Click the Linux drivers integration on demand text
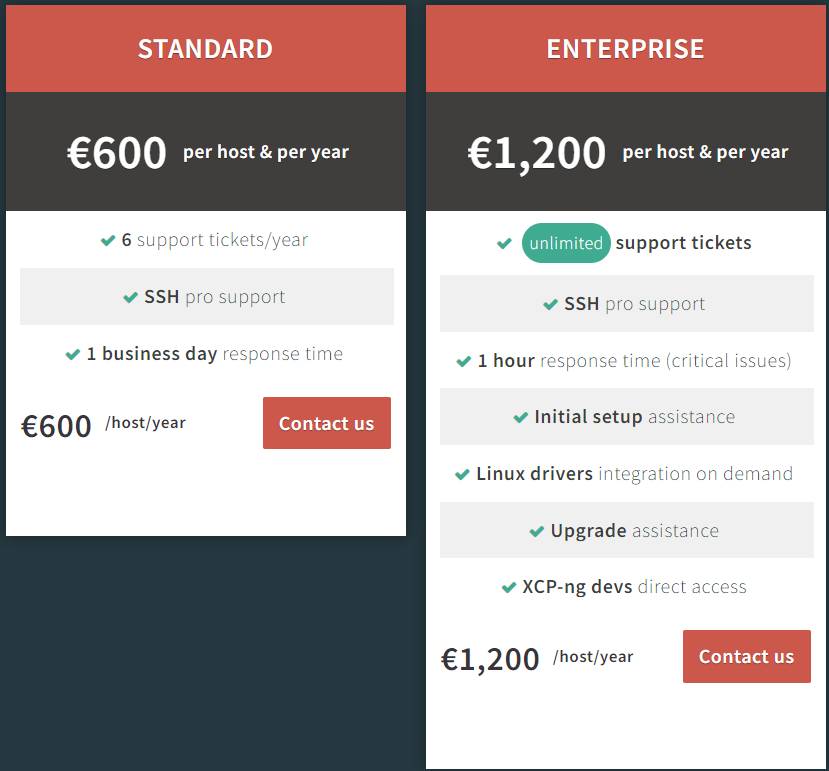This screenshot has height=771, width=829. pyautogui.click(x=634, y=474)
